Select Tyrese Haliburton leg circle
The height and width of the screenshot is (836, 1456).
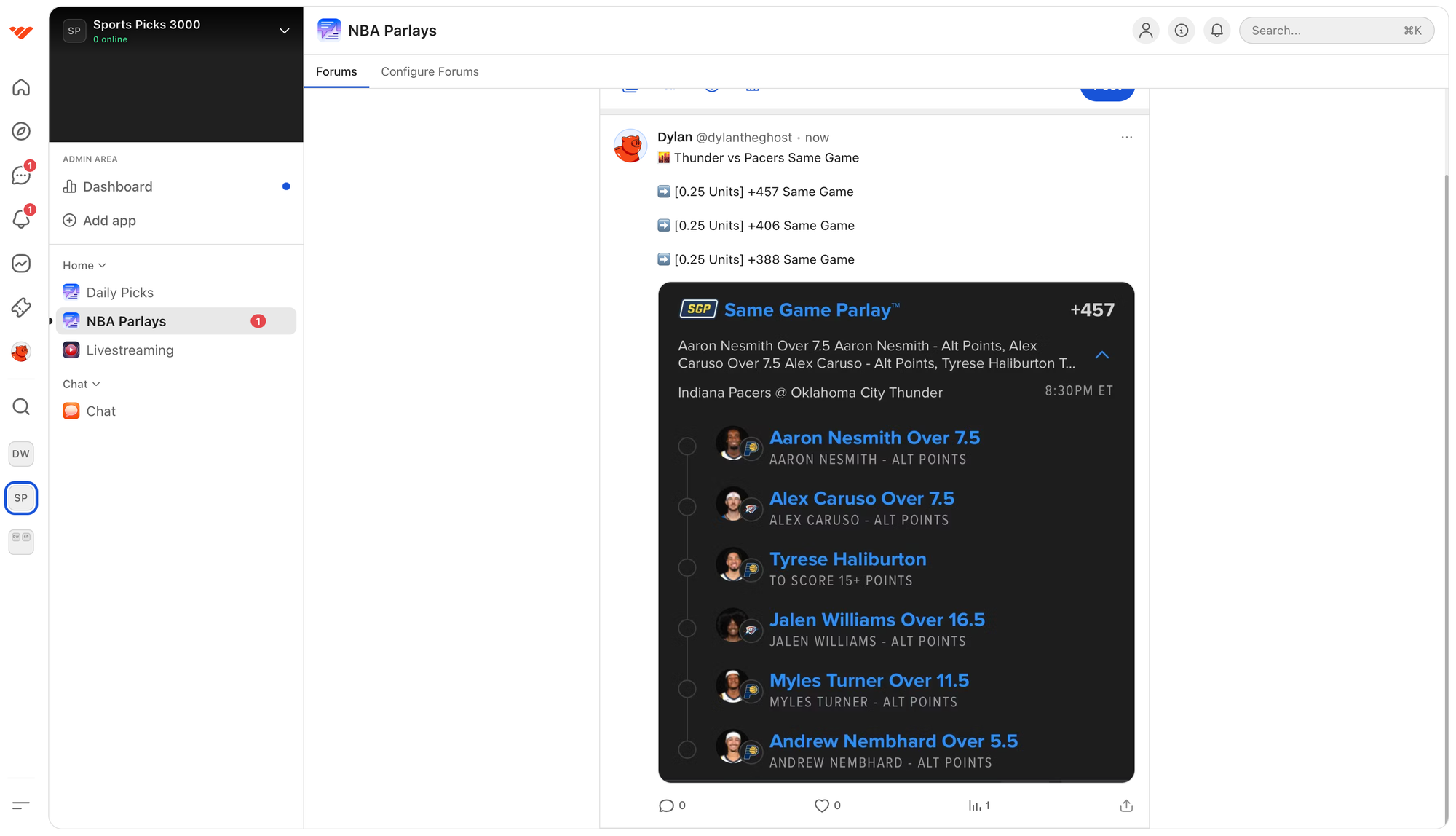pos(687,567)
